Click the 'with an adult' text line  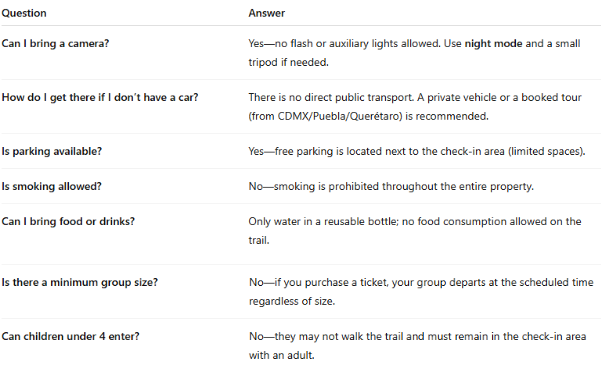pyautogui.click(x=281, y=355)
